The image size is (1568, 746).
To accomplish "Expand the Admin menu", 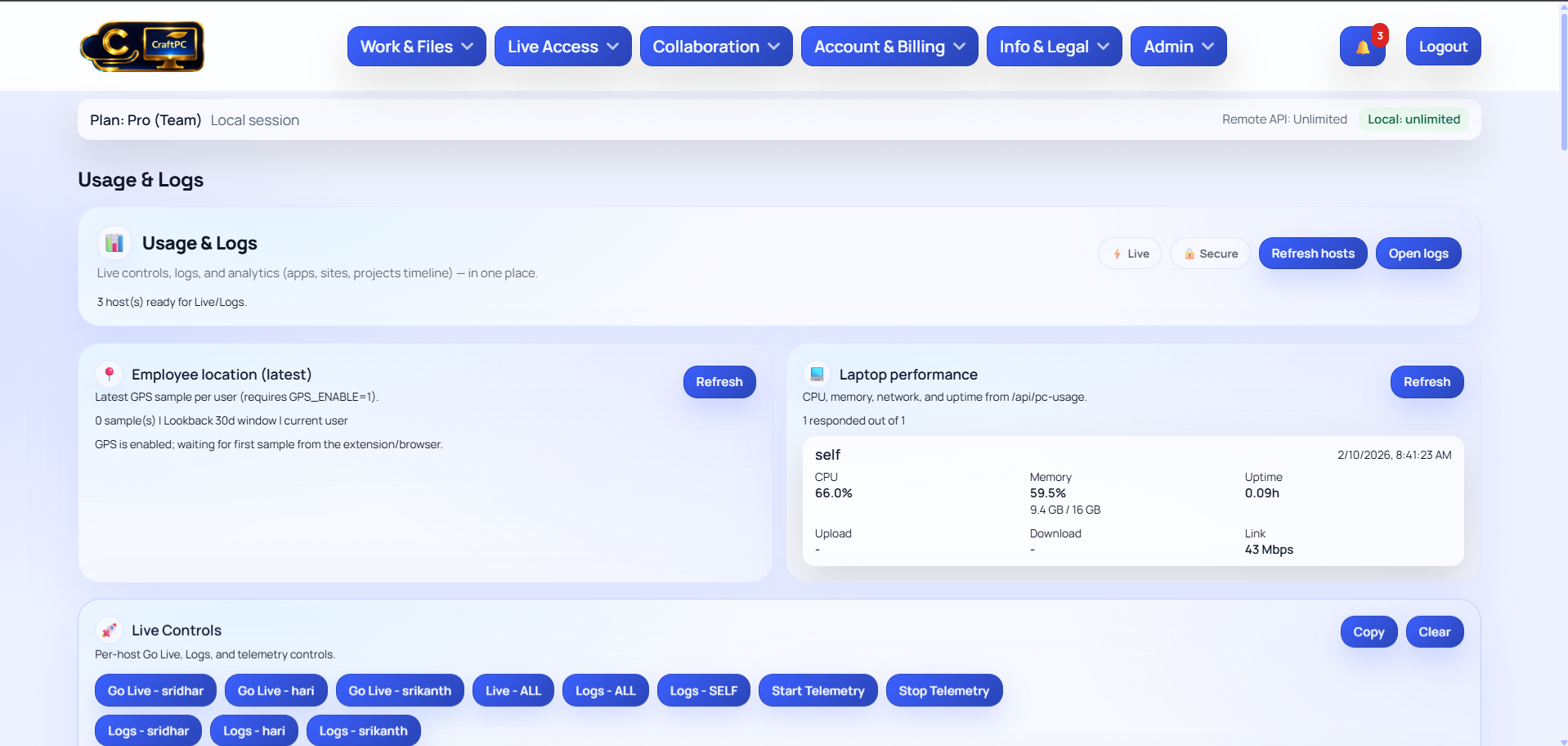I will tap(1179, 47).
